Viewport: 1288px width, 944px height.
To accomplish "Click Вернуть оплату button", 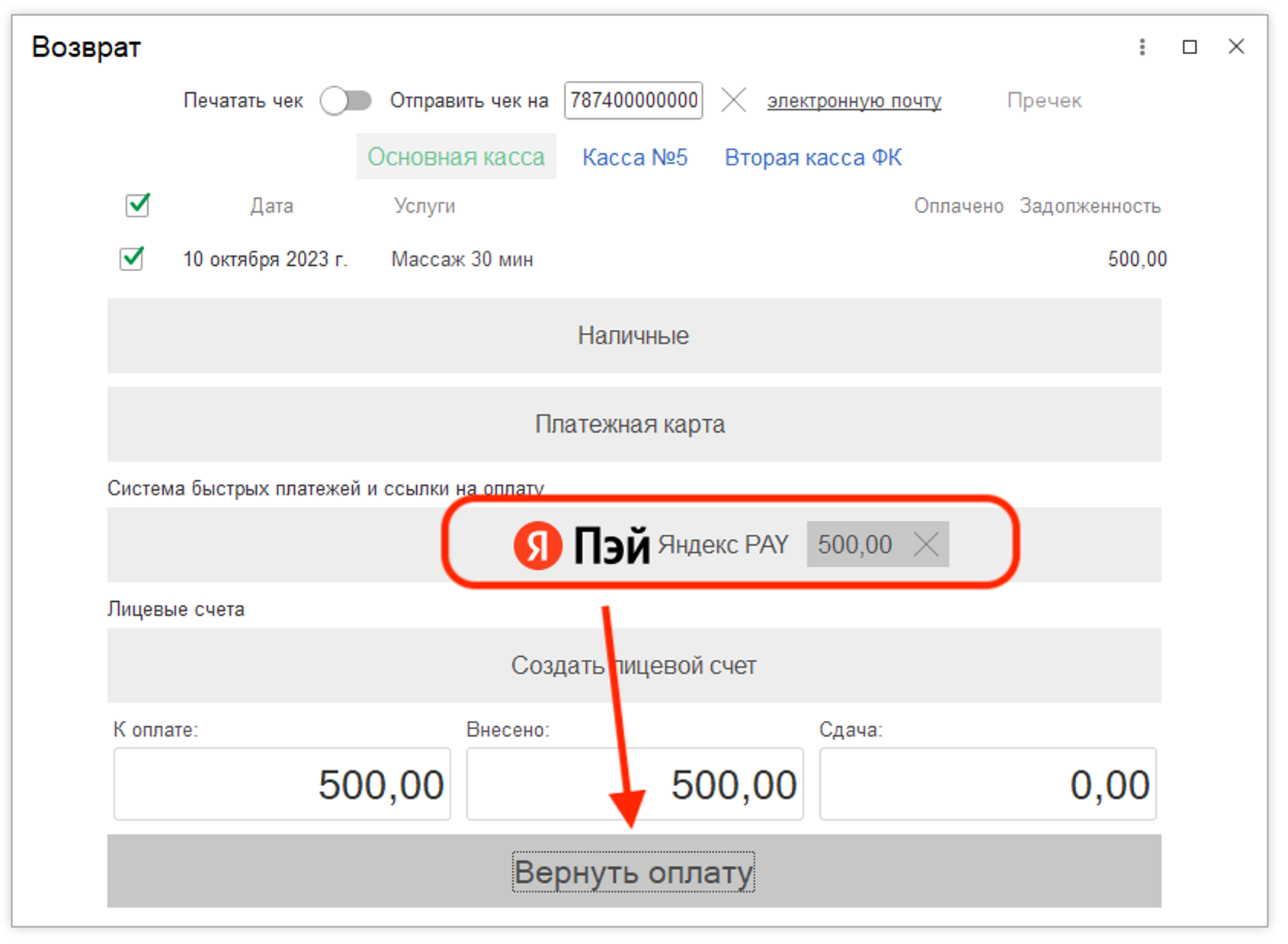I will pyautogui.click(x=634, y=871).
